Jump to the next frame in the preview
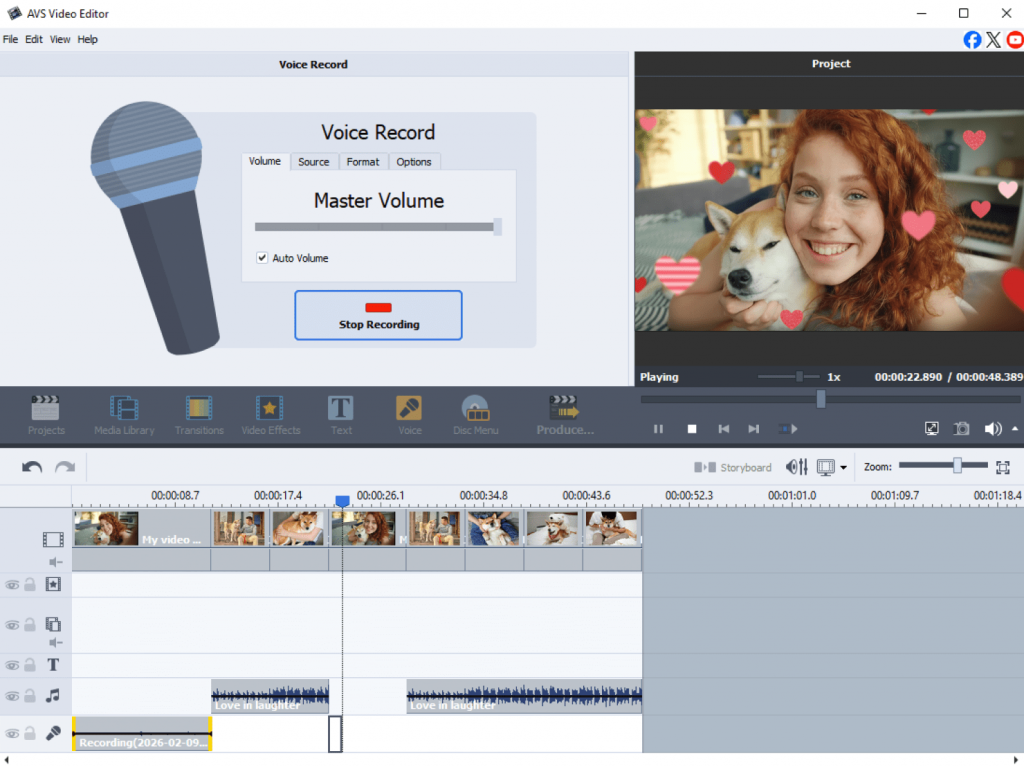Viewport: 1024px width, 767px height. (x=754, y=429)
